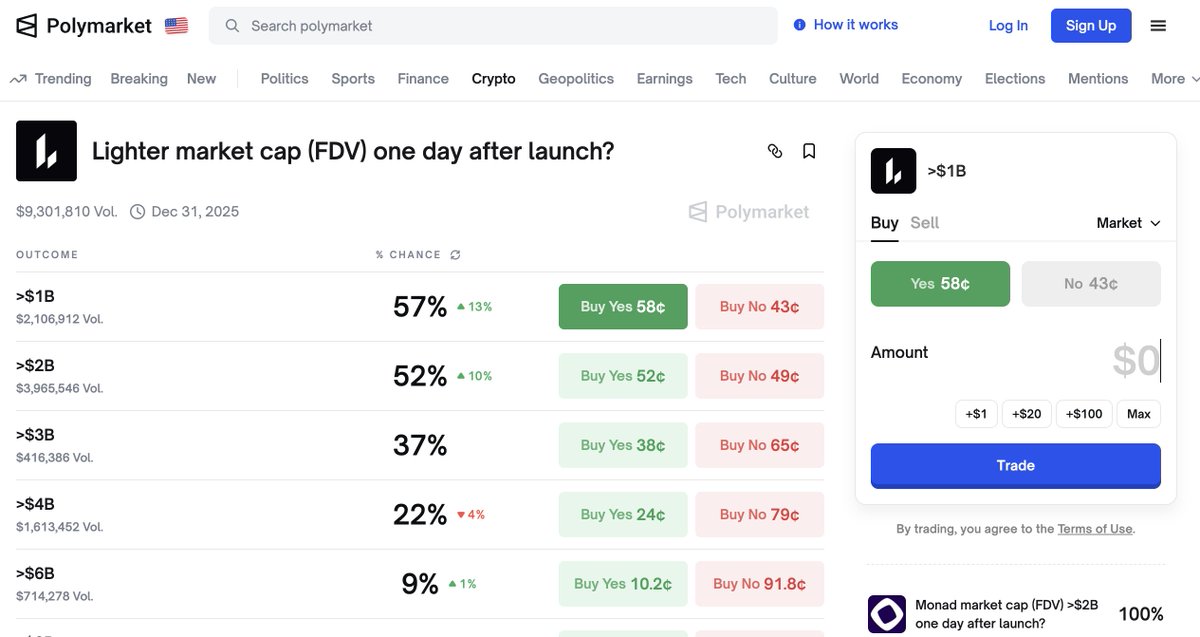The image size is (1200, 637).
Task: Click the Lighter logo in trade panel
Action: 893,171
